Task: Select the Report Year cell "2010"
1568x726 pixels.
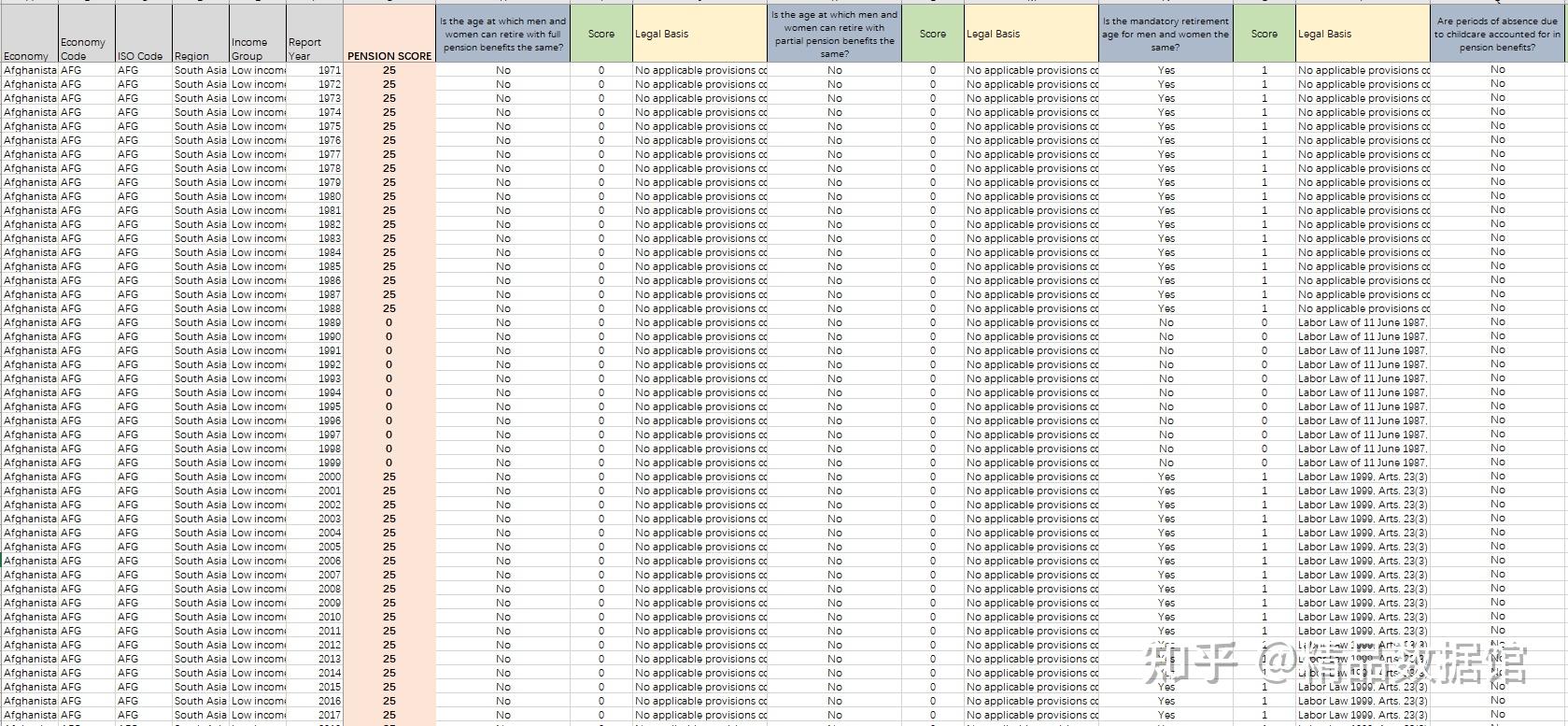Action: (x=315, y=617)
